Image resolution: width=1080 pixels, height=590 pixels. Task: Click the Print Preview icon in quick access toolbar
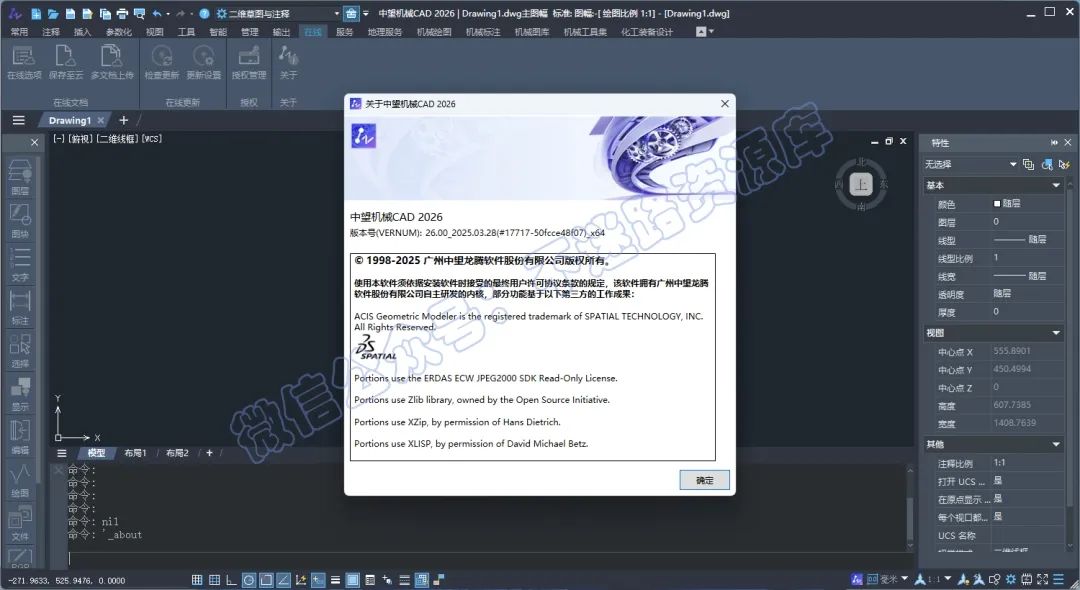139,13
